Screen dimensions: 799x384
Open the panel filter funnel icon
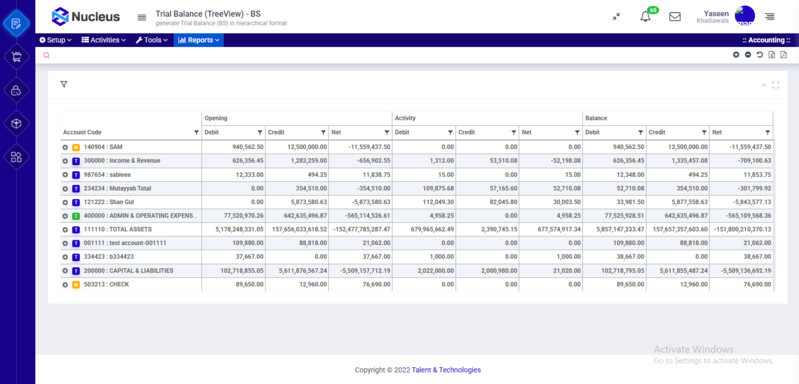64,85
